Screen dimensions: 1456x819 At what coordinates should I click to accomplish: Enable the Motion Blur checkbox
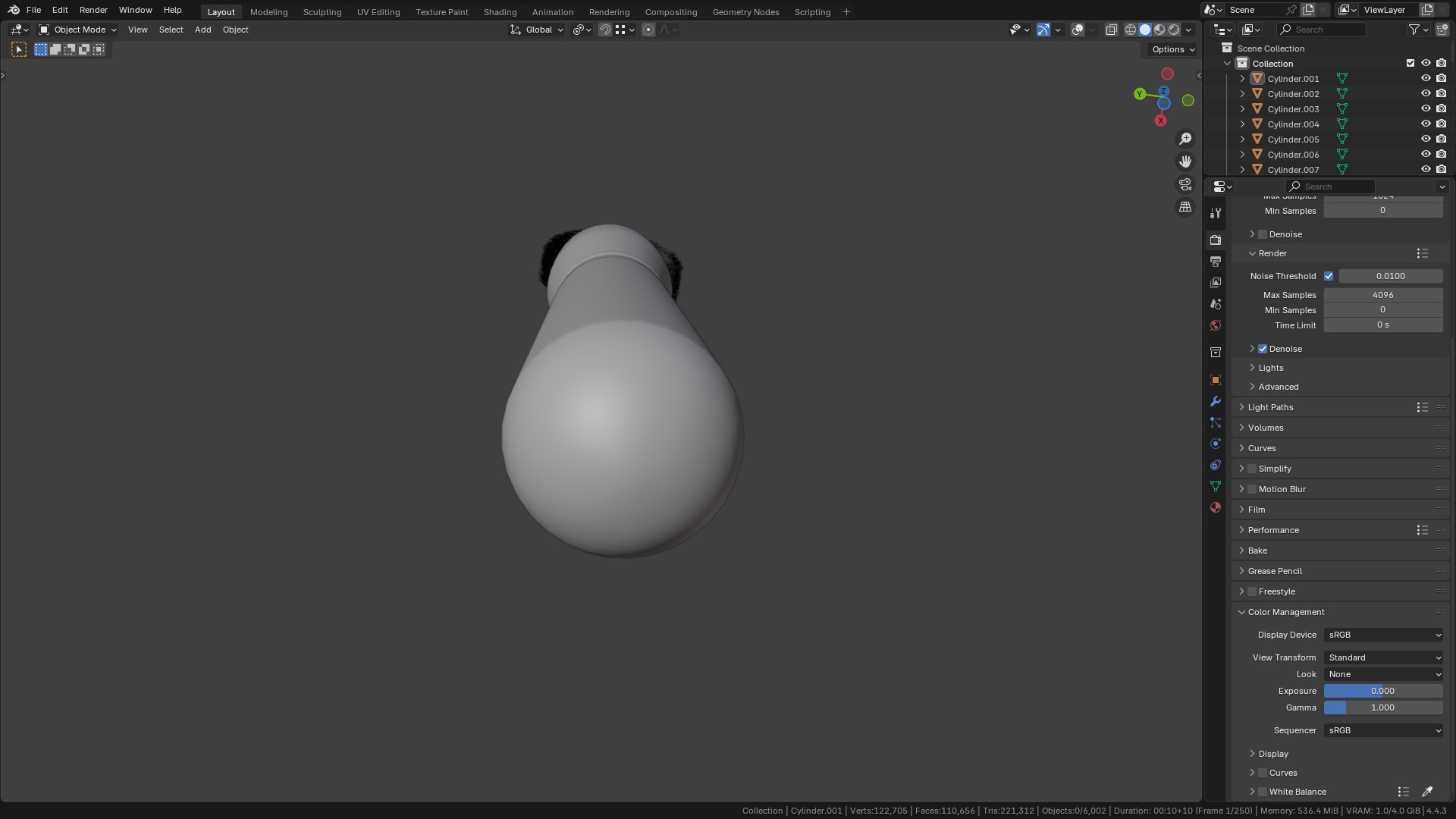point(1252,489)
